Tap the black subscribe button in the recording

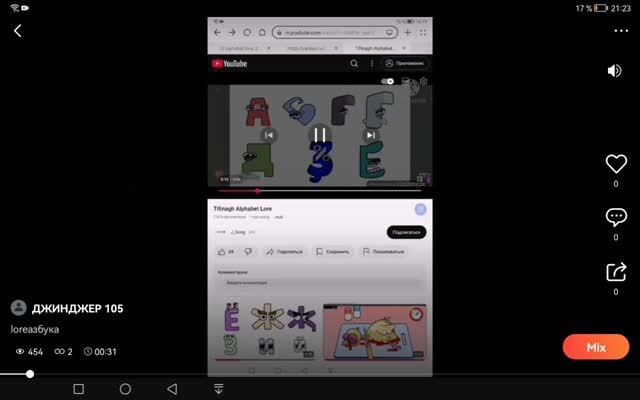coord(406,232)
